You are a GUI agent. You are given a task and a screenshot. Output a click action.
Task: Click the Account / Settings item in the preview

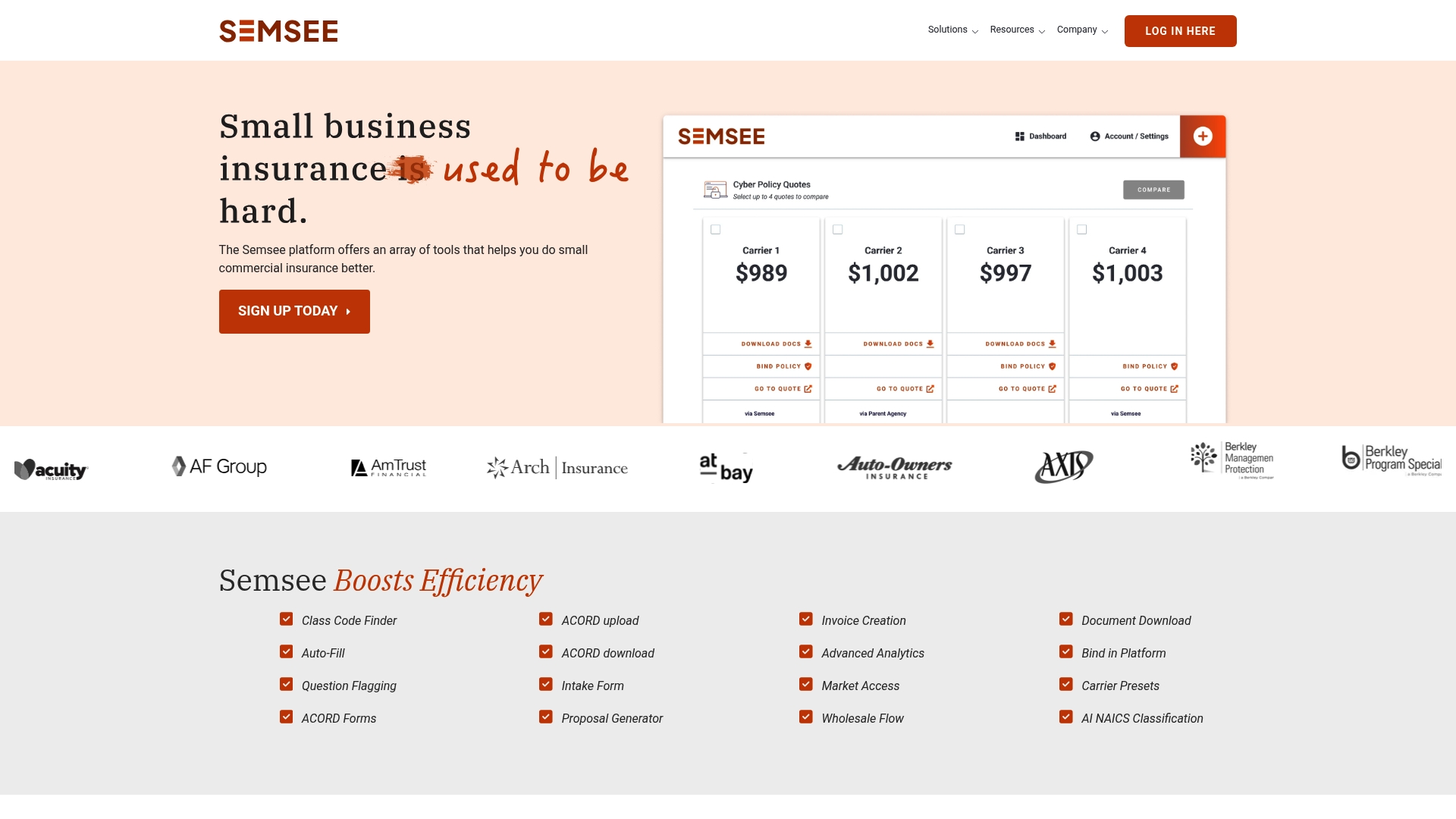coord(1129,136)
